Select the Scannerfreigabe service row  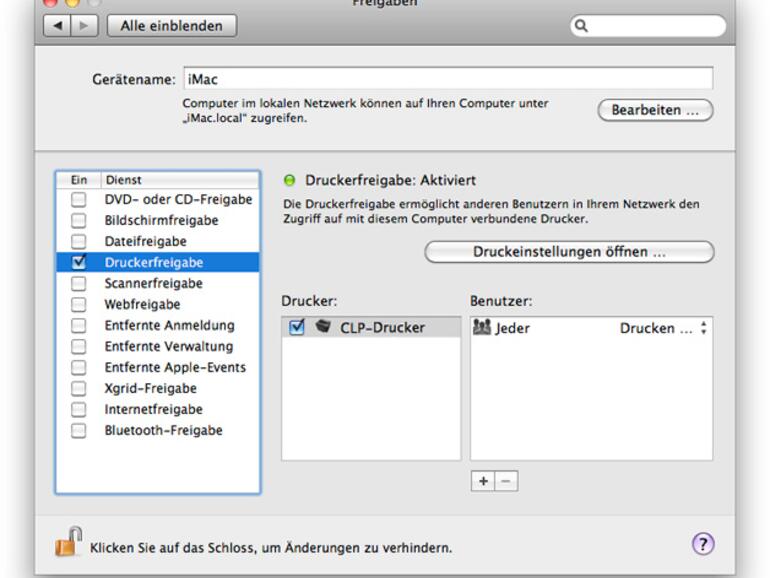158,283
